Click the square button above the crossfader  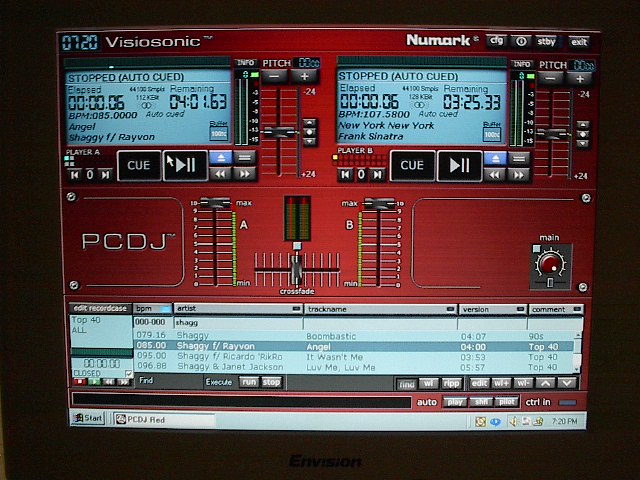click(297, 246)
